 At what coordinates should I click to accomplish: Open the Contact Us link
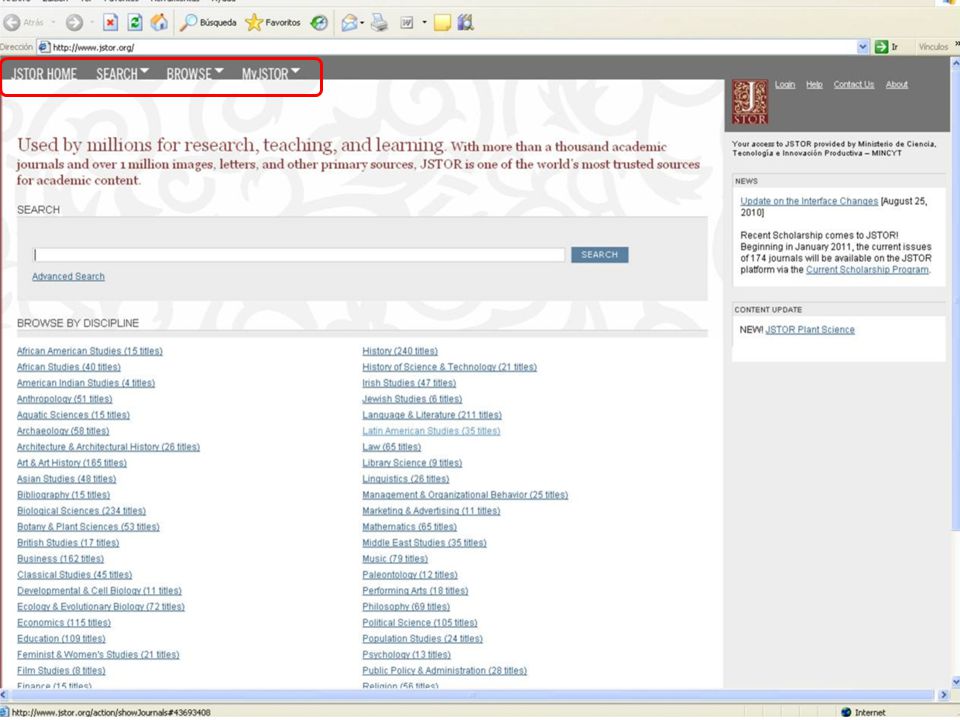(x=853, y=84)
